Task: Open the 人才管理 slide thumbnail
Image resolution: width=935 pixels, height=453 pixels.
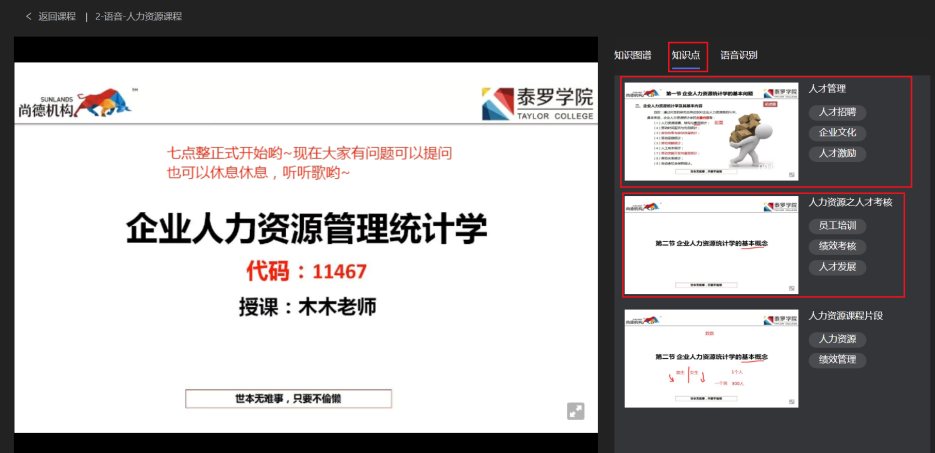Action: 711,131
